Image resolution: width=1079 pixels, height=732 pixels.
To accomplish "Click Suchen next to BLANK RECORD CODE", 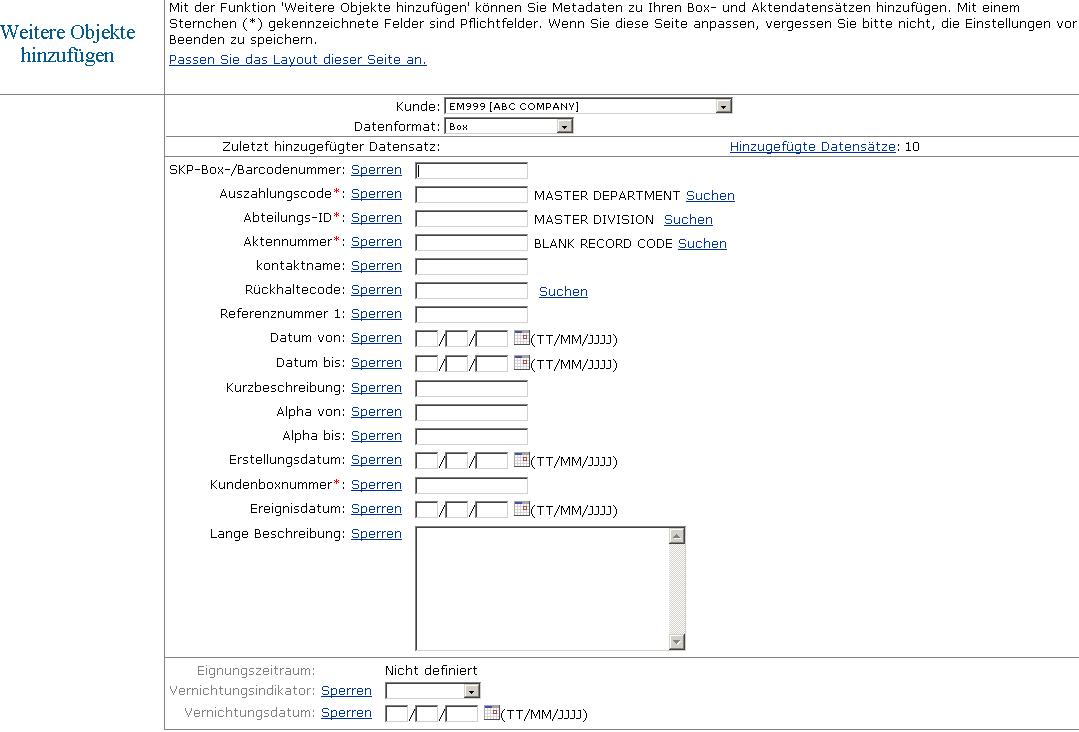I will [x=702, y=243].
